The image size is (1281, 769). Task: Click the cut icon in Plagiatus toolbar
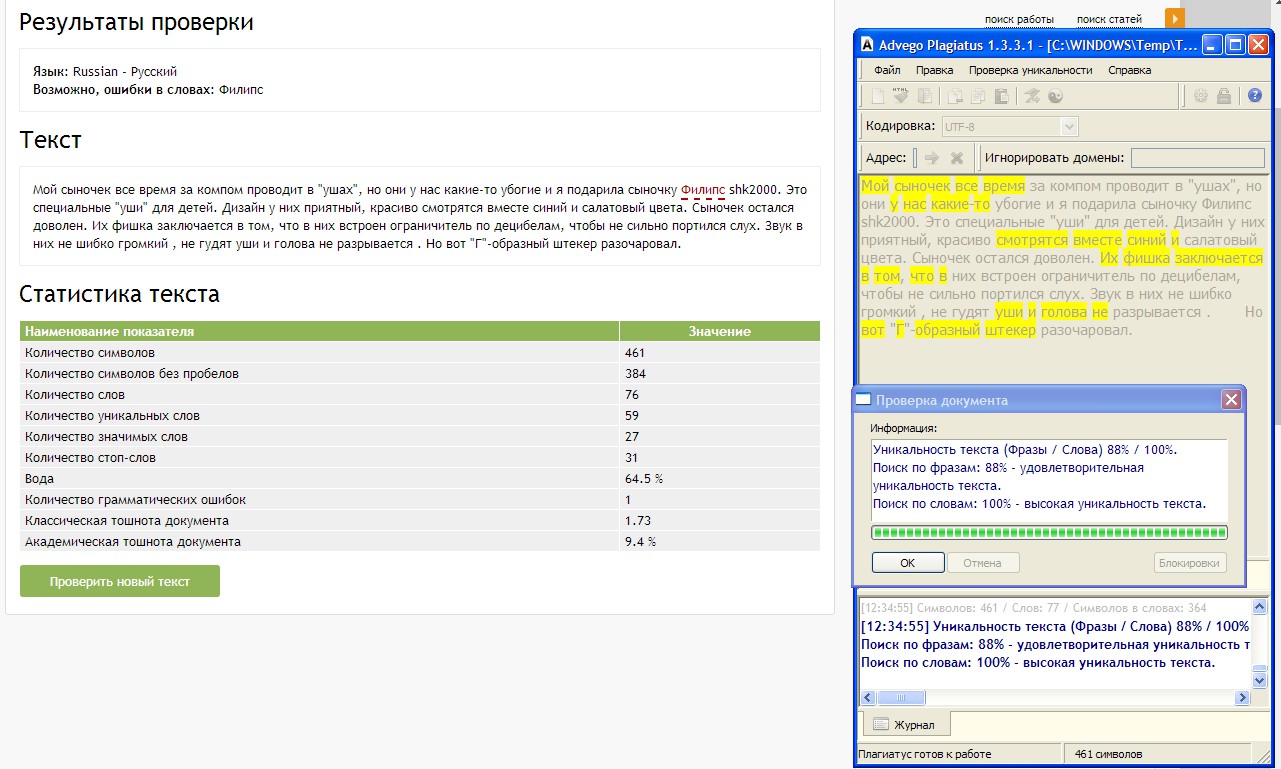(x=955, y=96)
